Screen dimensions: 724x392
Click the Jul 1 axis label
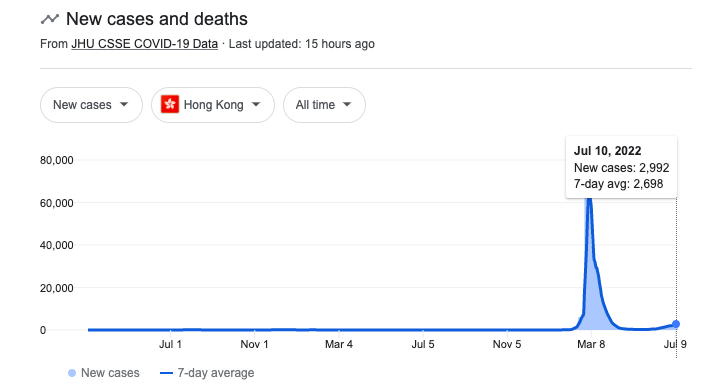coord(170,344)
